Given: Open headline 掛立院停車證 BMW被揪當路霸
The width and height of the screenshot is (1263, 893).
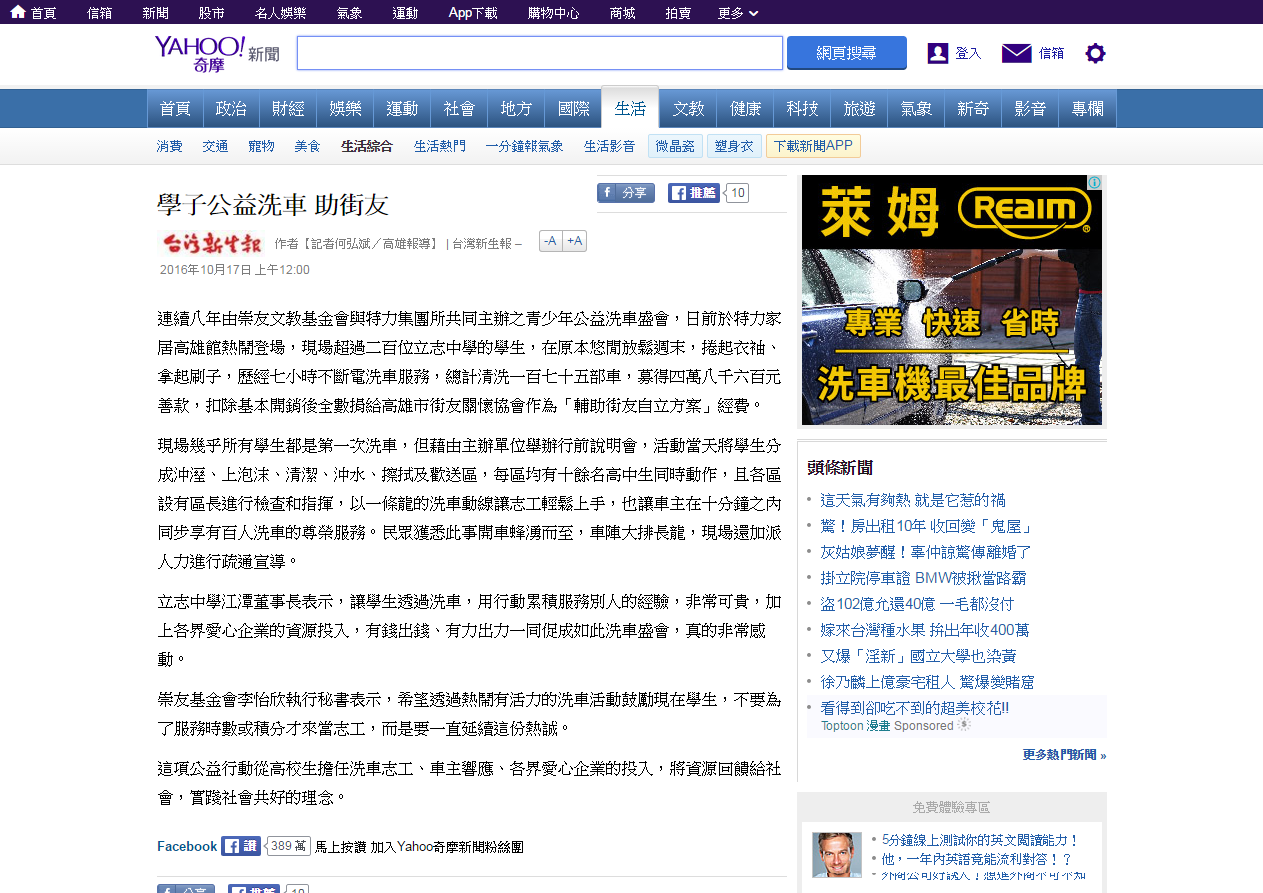Looking at the screenshot, I should 923,578.
